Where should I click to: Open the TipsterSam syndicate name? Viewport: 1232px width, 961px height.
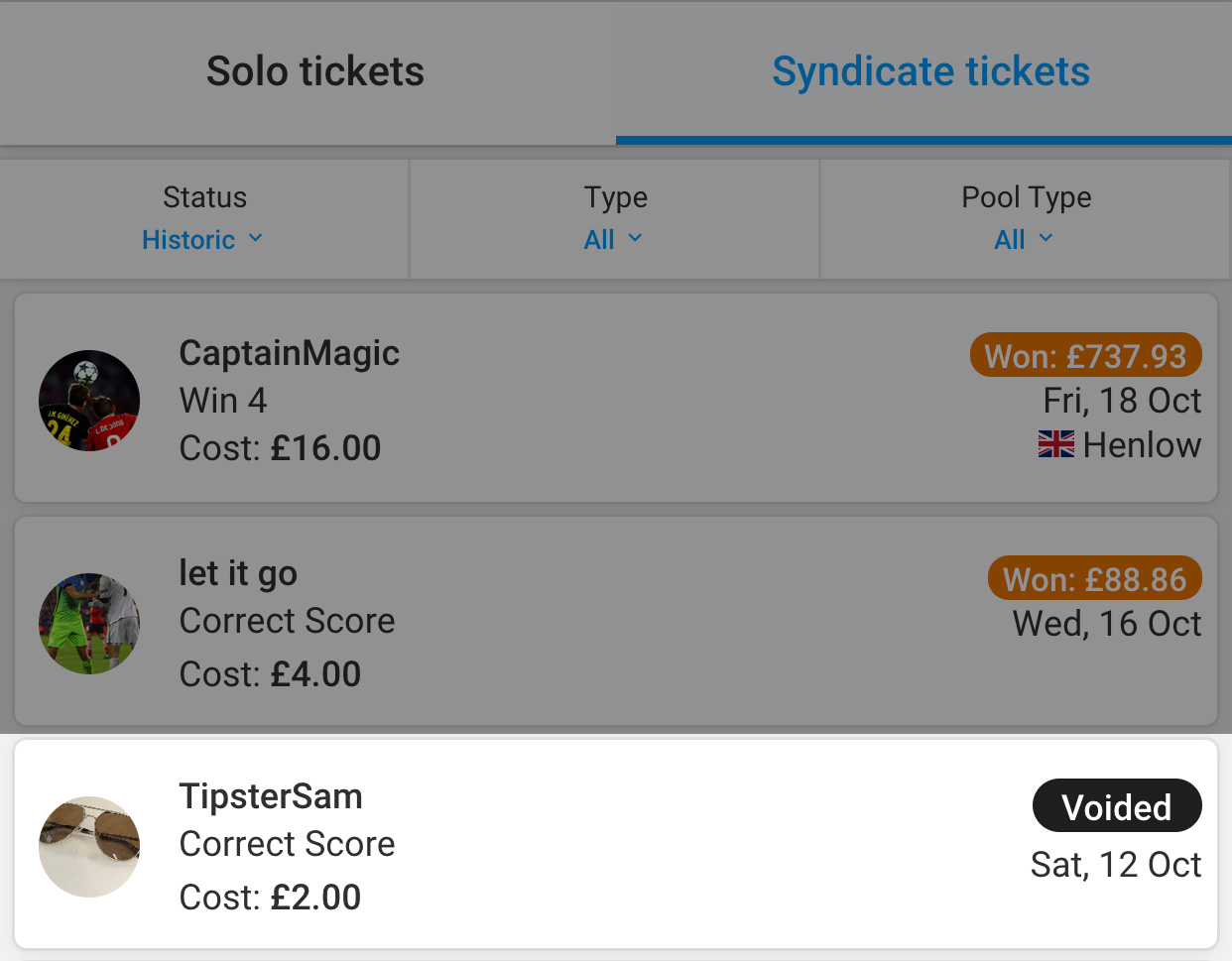point(270,796)
